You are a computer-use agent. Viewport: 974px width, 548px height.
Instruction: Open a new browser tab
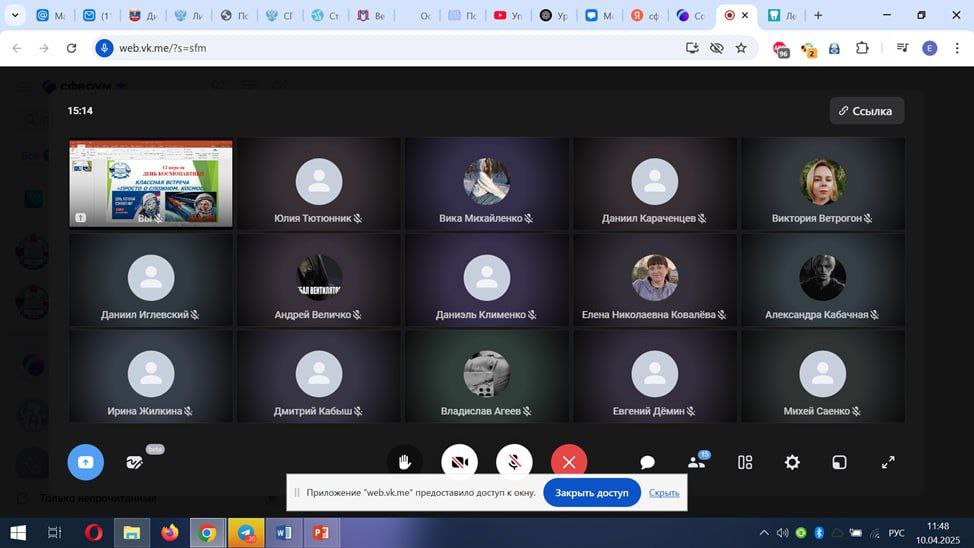[818, 16]
